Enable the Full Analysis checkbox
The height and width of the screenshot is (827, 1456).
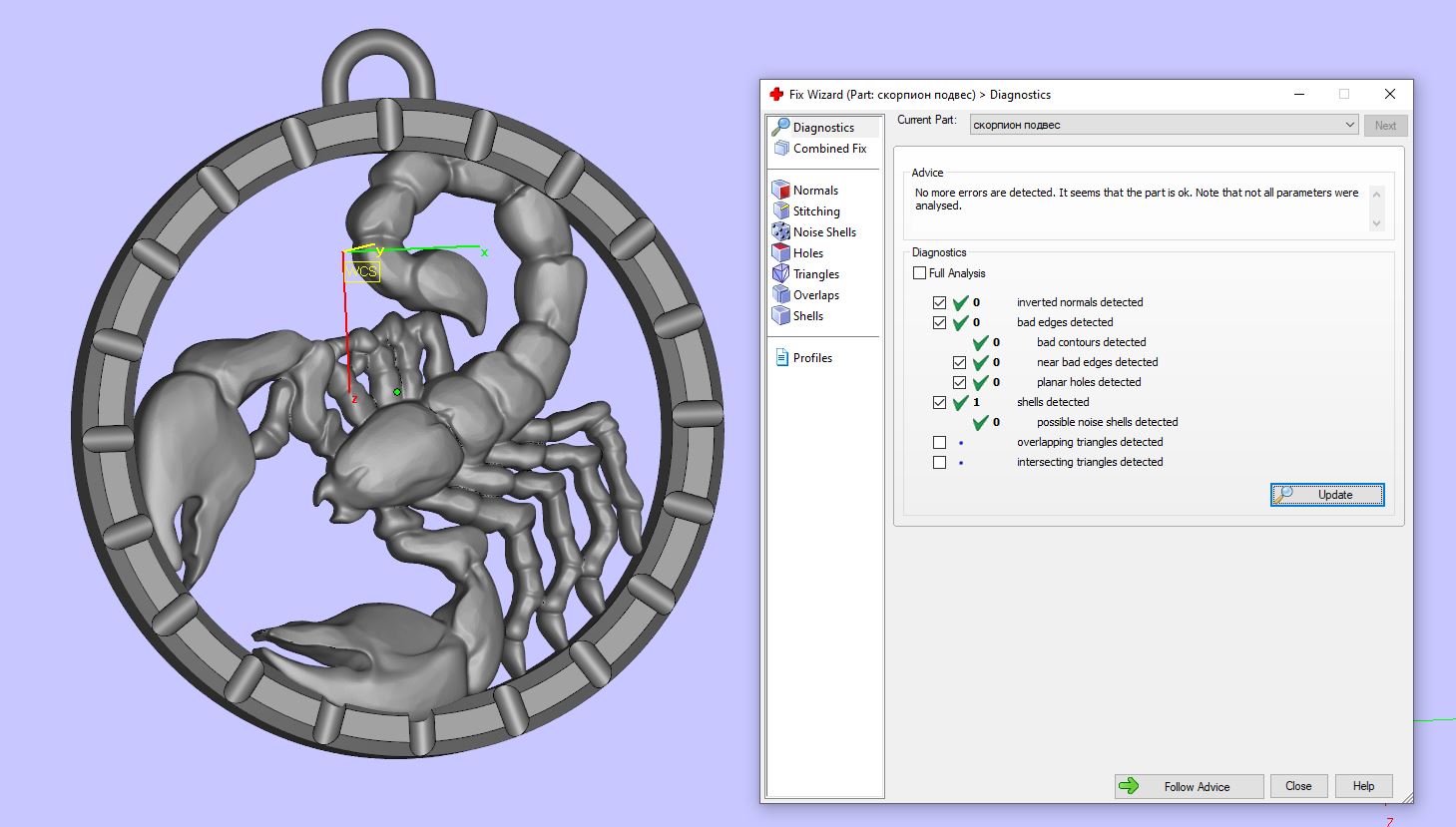point(919,273)
